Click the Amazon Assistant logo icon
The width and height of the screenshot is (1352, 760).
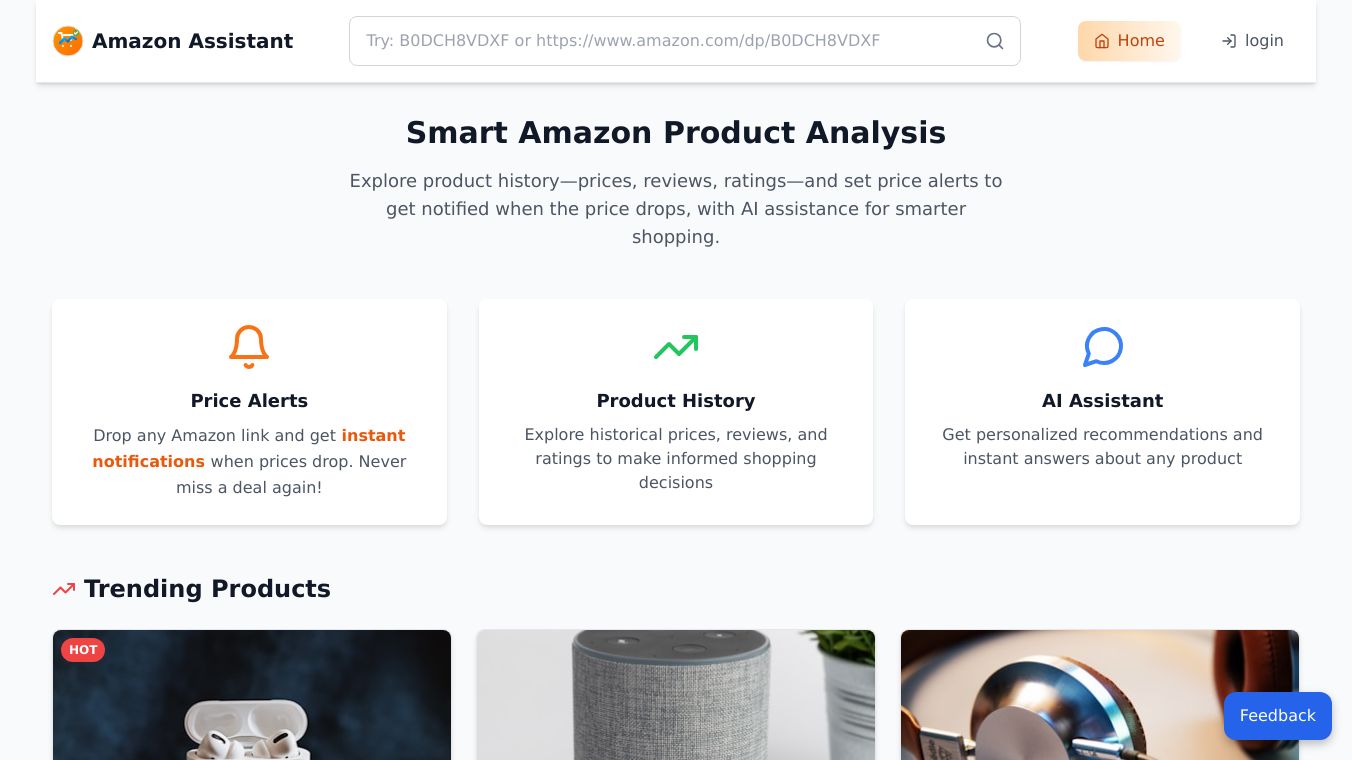[x=68, y=41]
